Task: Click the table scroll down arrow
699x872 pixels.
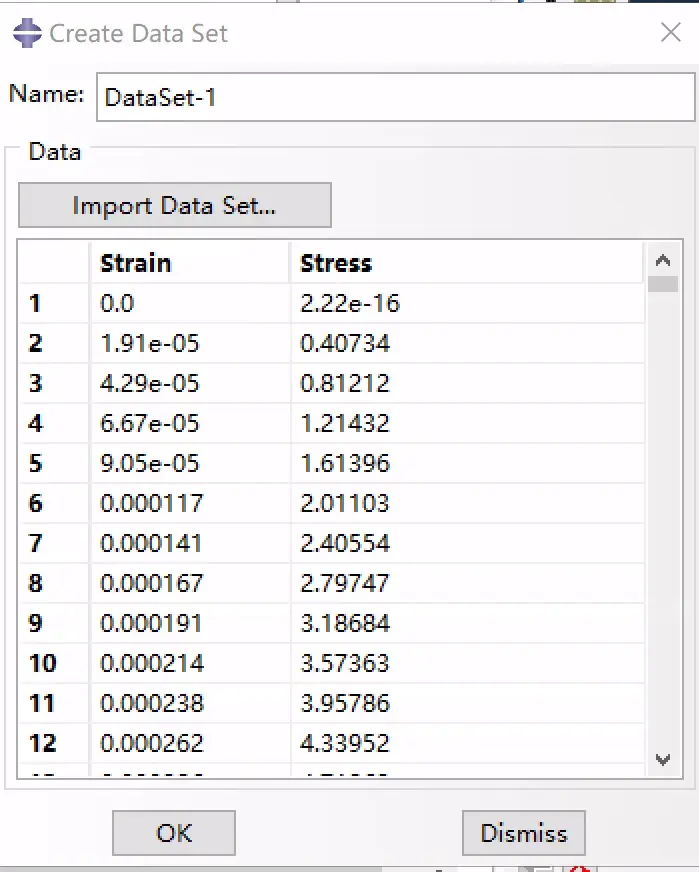Action: coord(663,760)
